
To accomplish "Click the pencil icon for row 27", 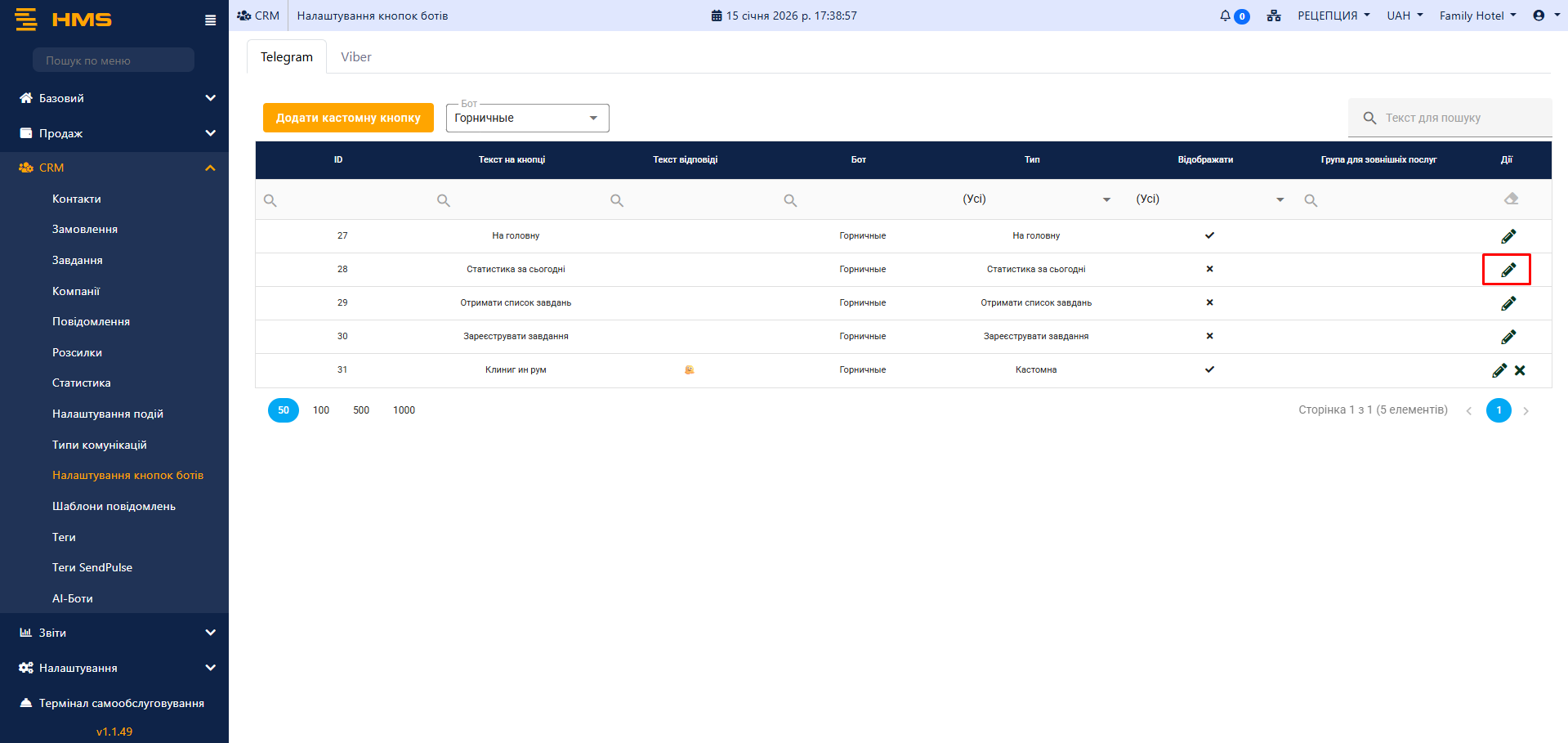I will click(x=1508, y=236).
